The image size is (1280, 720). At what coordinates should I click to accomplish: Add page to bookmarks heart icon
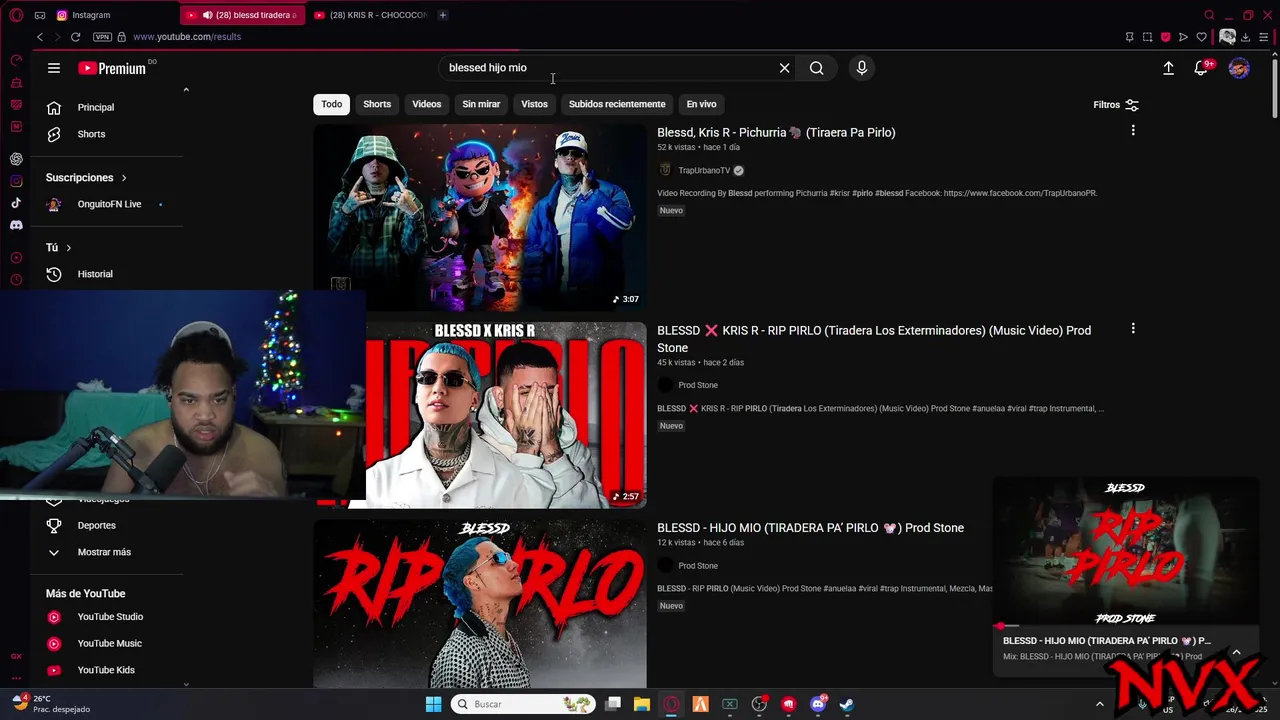tap(1201, 37)
